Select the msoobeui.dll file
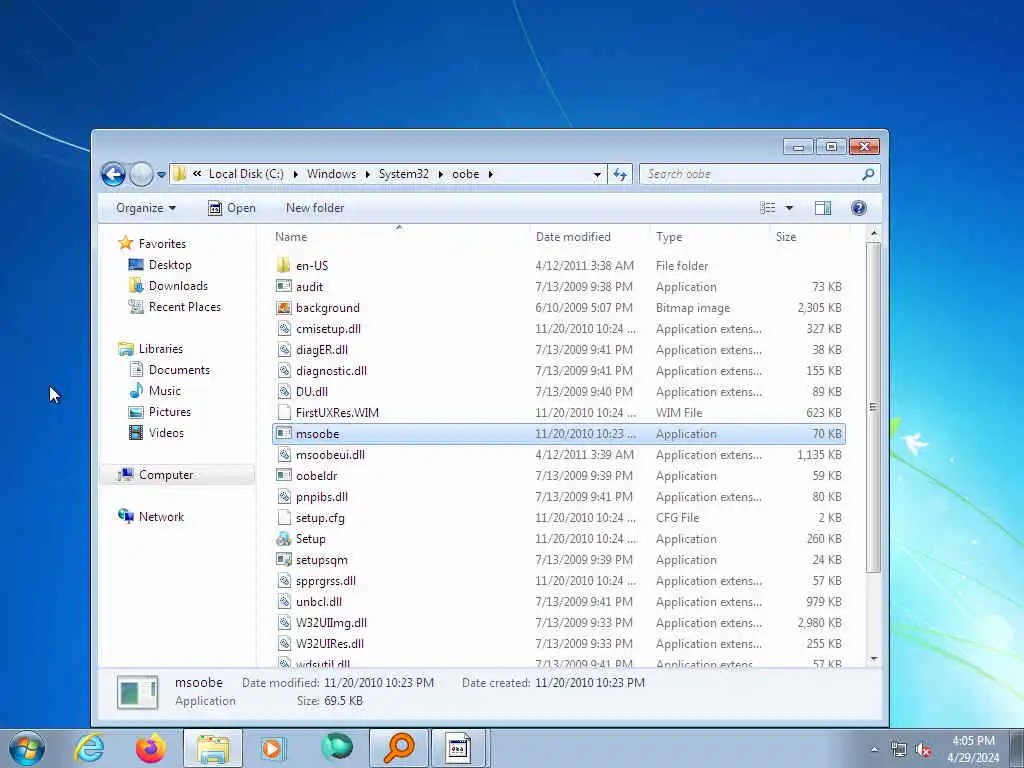Screen dimensions: 1024x768 [330, 455]
